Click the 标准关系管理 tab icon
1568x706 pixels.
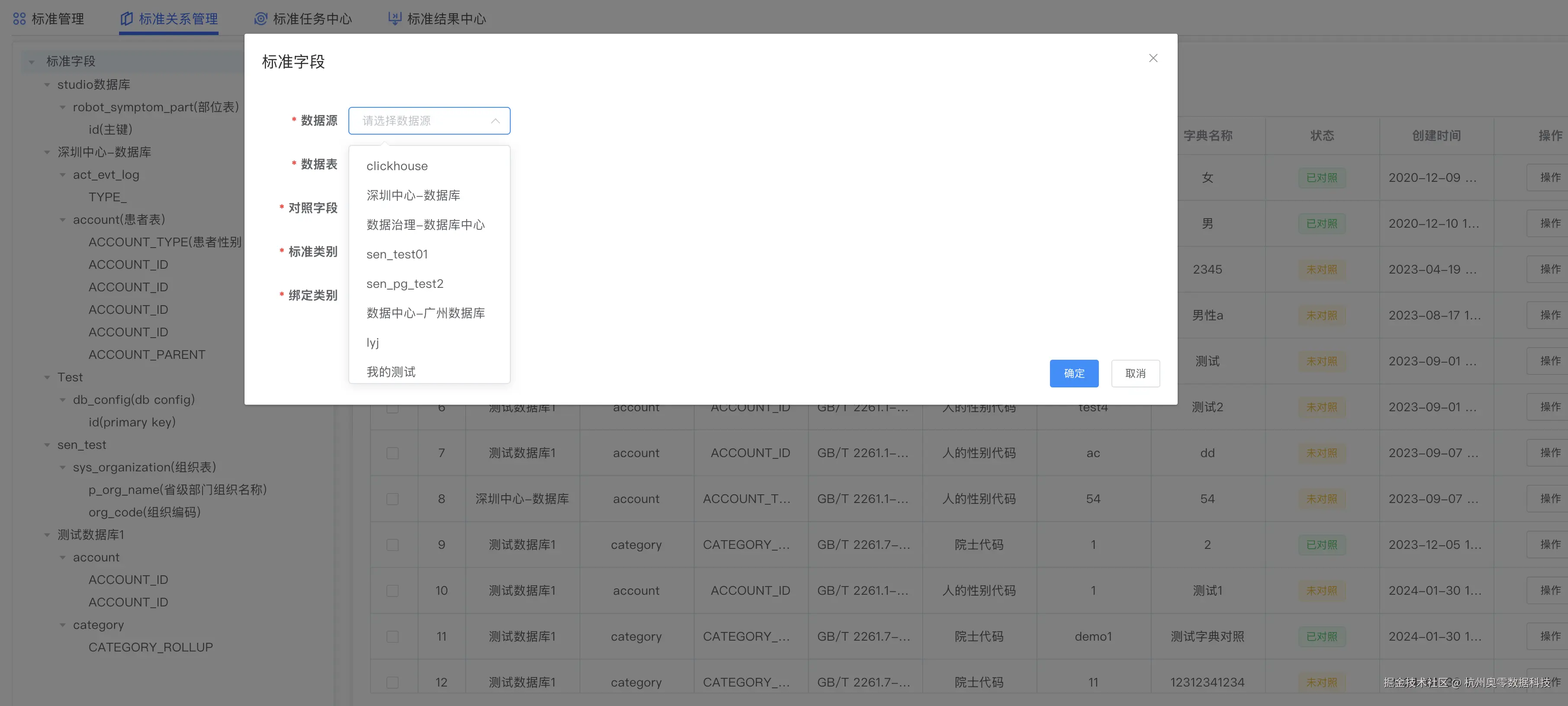click(x=127, y=19)
